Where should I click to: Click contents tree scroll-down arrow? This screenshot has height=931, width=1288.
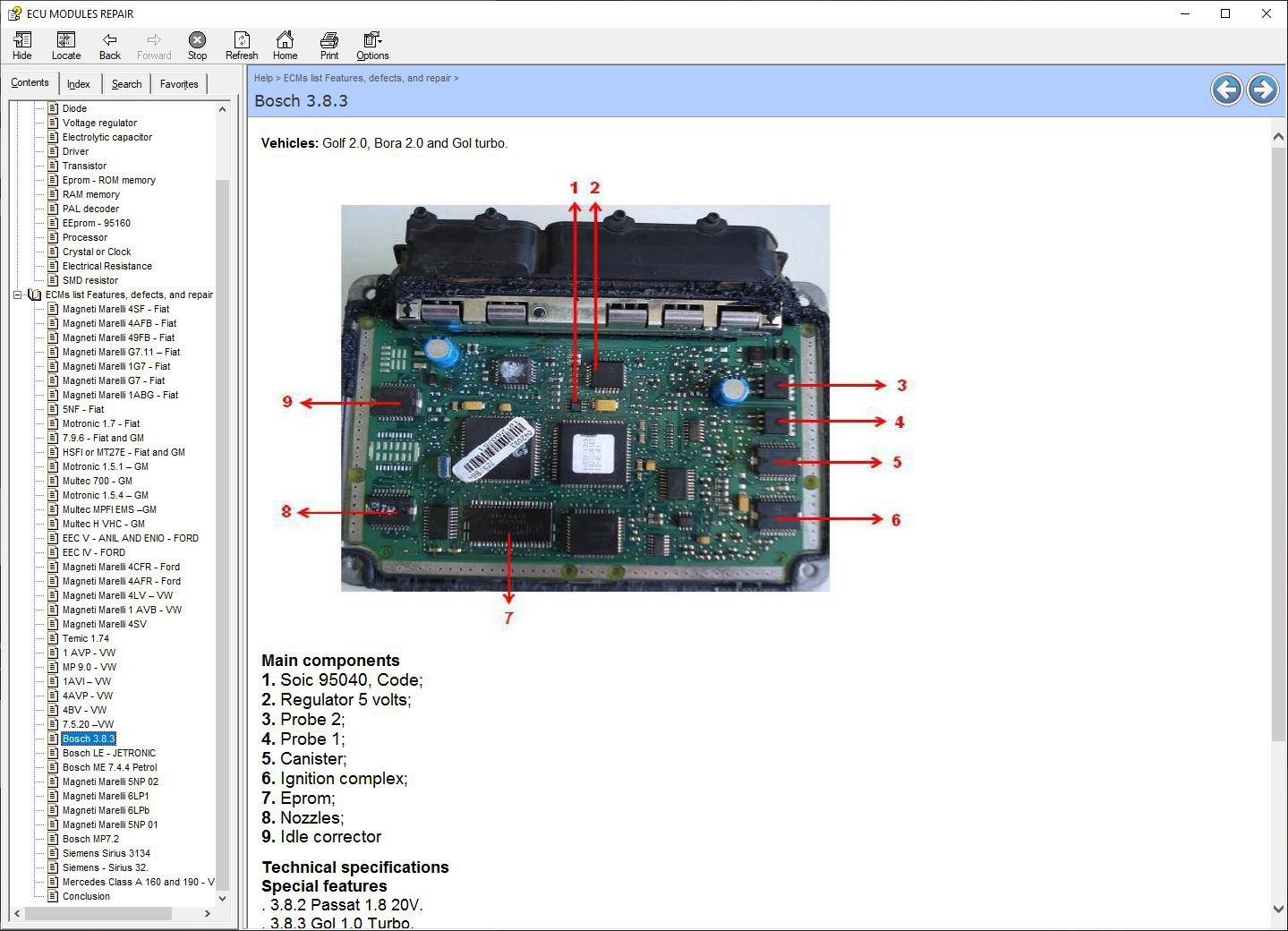click(x=222, y=898)
